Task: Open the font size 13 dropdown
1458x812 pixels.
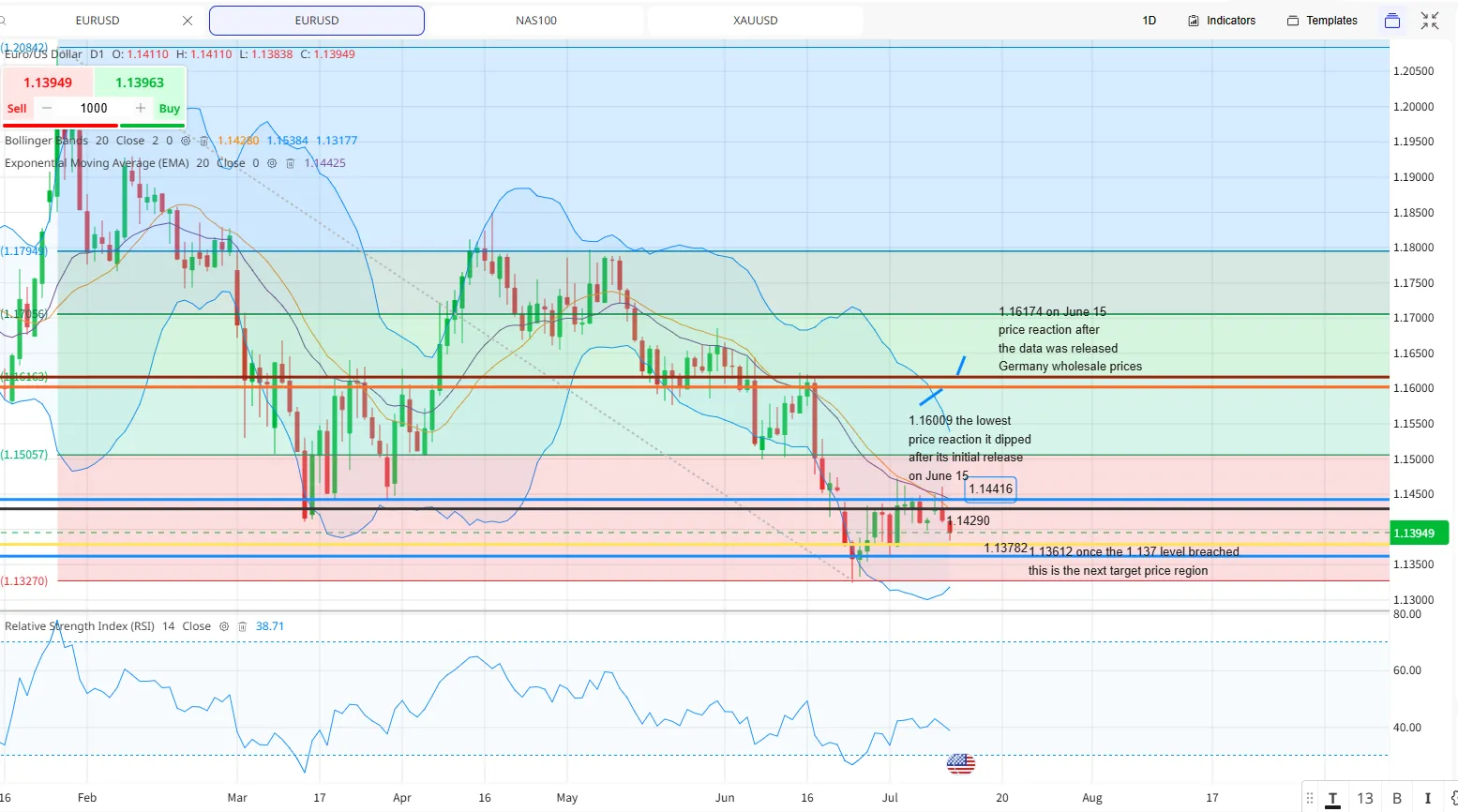Action: click(x=1365, y=798)
